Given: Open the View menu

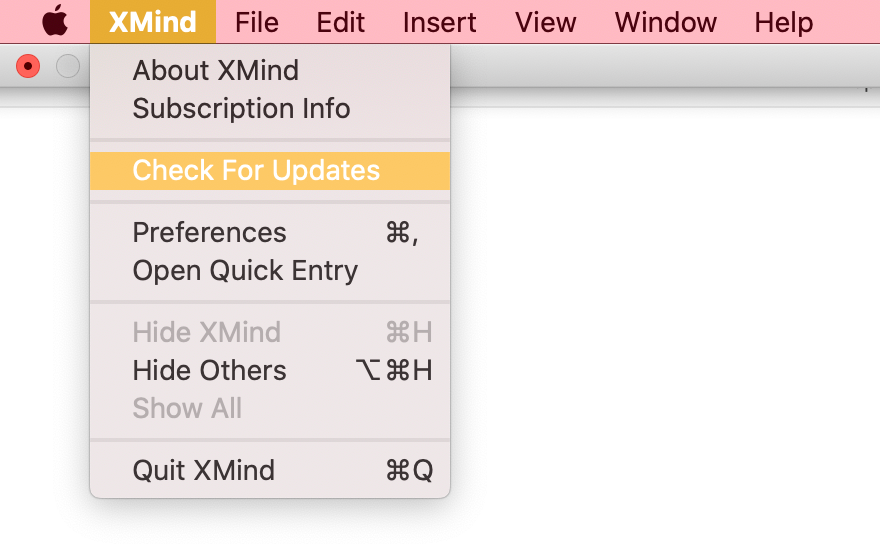Looking at the screenshot, I should pos(545,22).
